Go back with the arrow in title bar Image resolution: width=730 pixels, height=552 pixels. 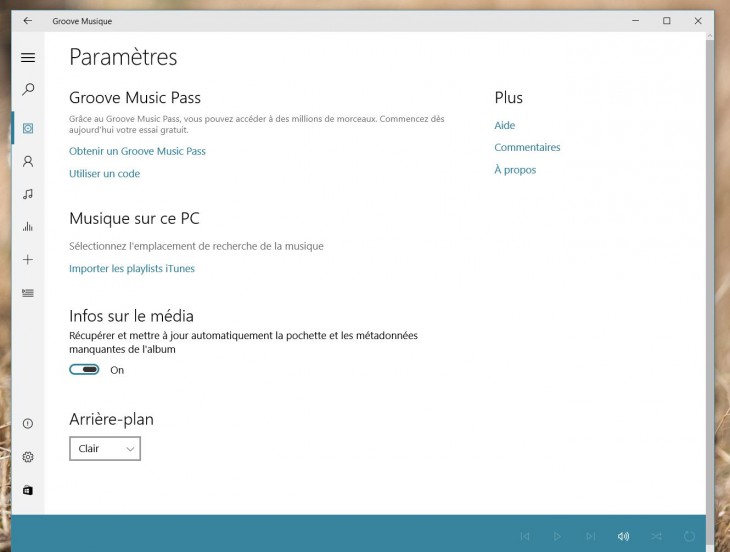point(27,20)
